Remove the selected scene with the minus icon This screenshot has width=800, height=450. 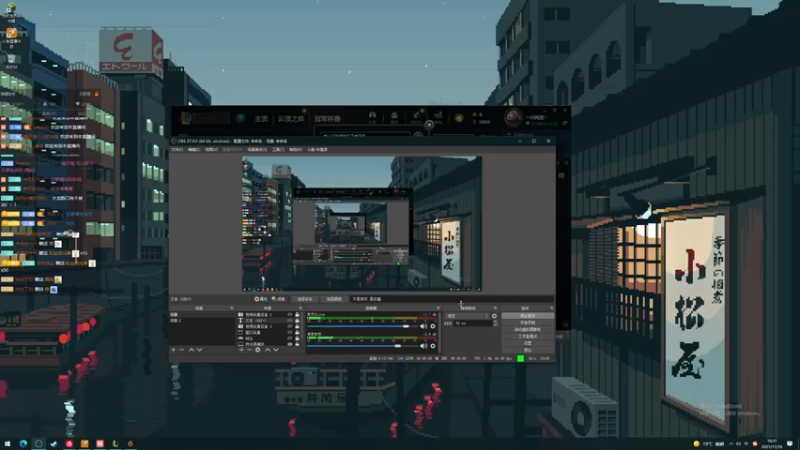[x=182, y=349]
